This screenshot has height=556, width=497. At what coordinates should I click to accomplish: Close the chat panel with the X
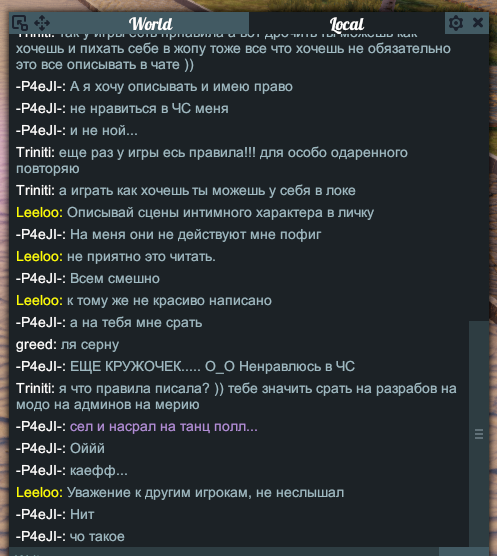(x=478, y=23)
